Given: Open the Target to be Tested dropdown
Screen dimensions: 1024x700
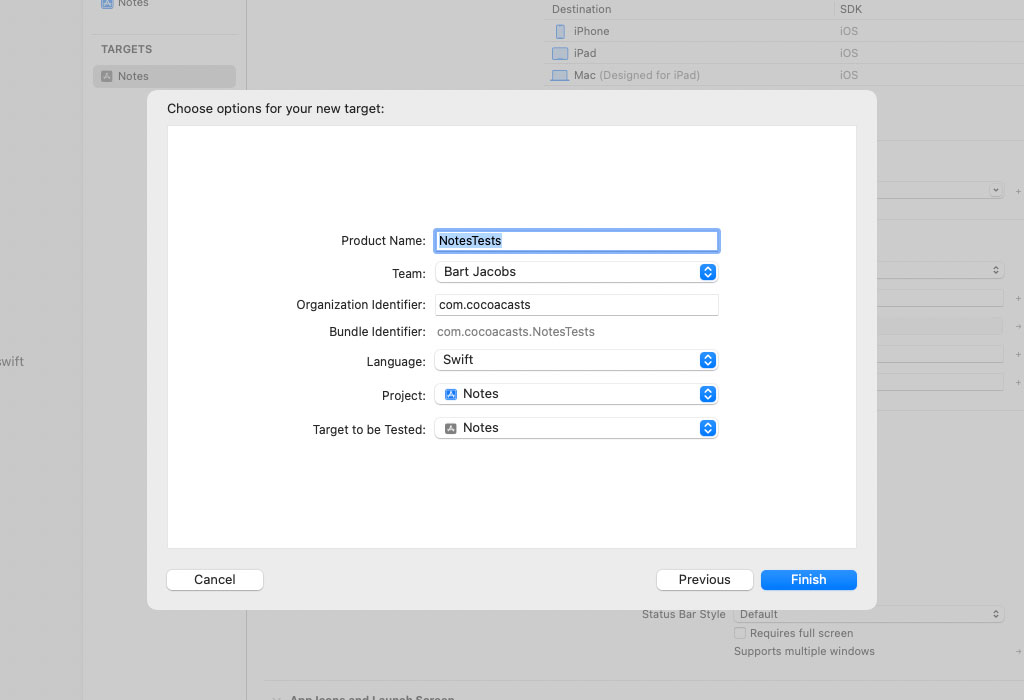Looking at the screenshot, I should pos(576,428).
